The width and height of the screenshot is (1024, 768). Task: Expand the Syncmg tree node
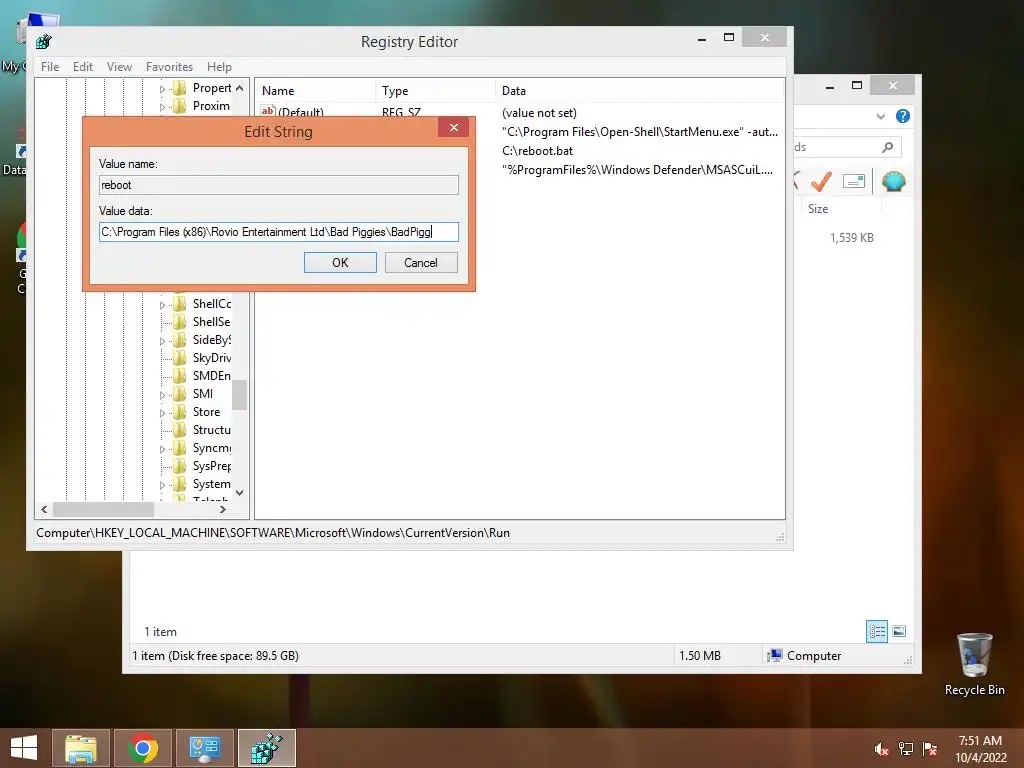tap(162, 449)
